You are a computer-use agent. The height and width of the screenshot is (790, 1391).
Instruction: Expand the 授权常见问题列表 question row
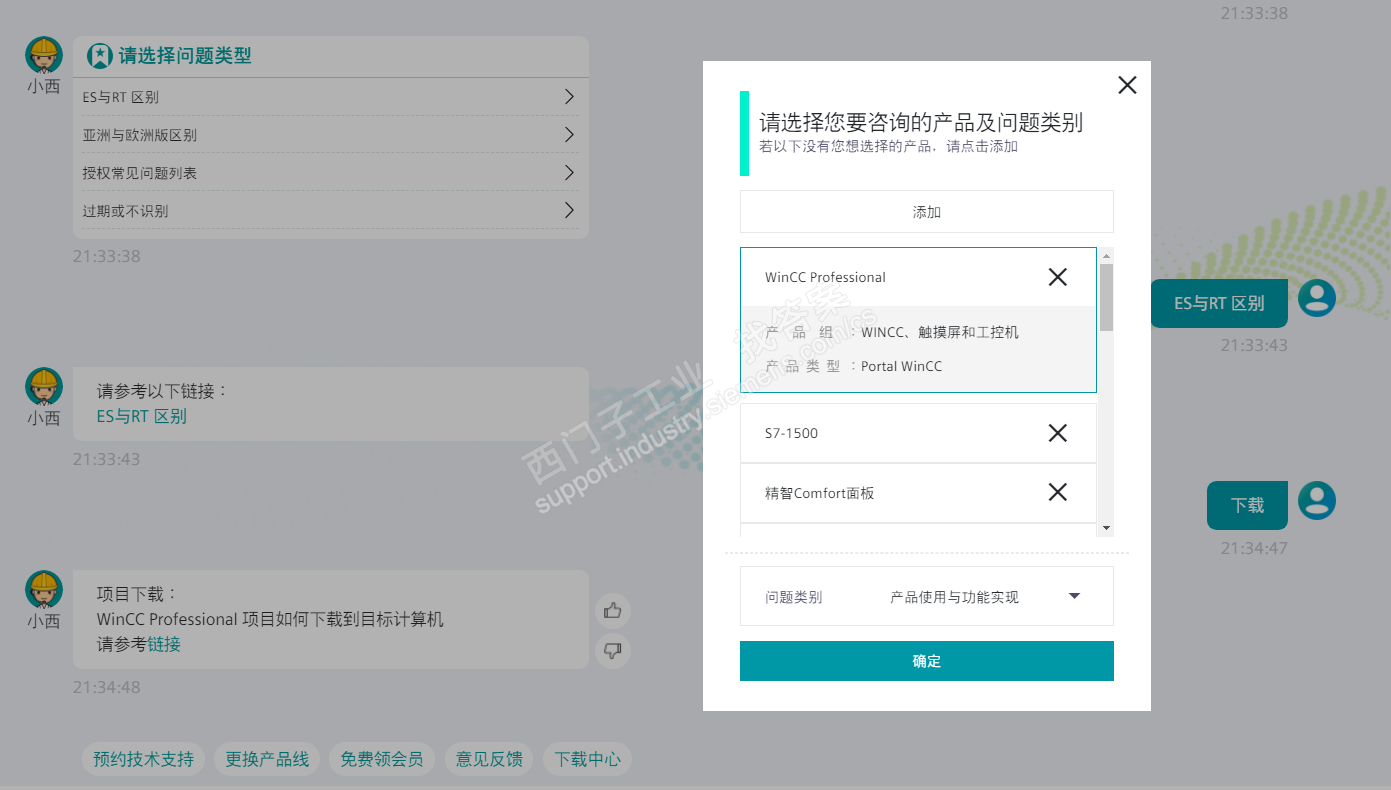click(x=330, y=173)
